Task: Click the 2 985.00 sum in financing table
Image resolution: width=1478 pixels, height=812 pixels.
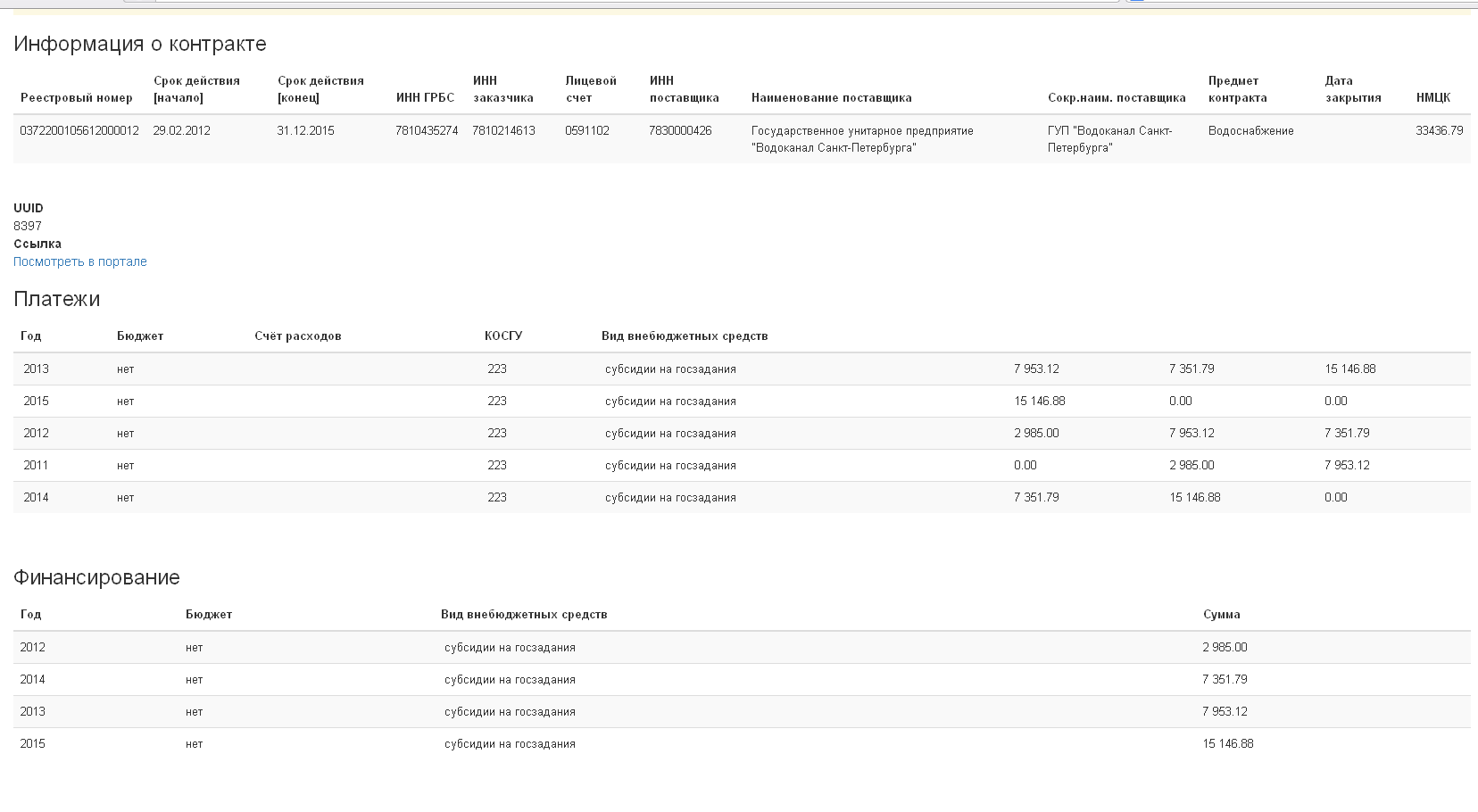Action: click(x=1224, y=647)
